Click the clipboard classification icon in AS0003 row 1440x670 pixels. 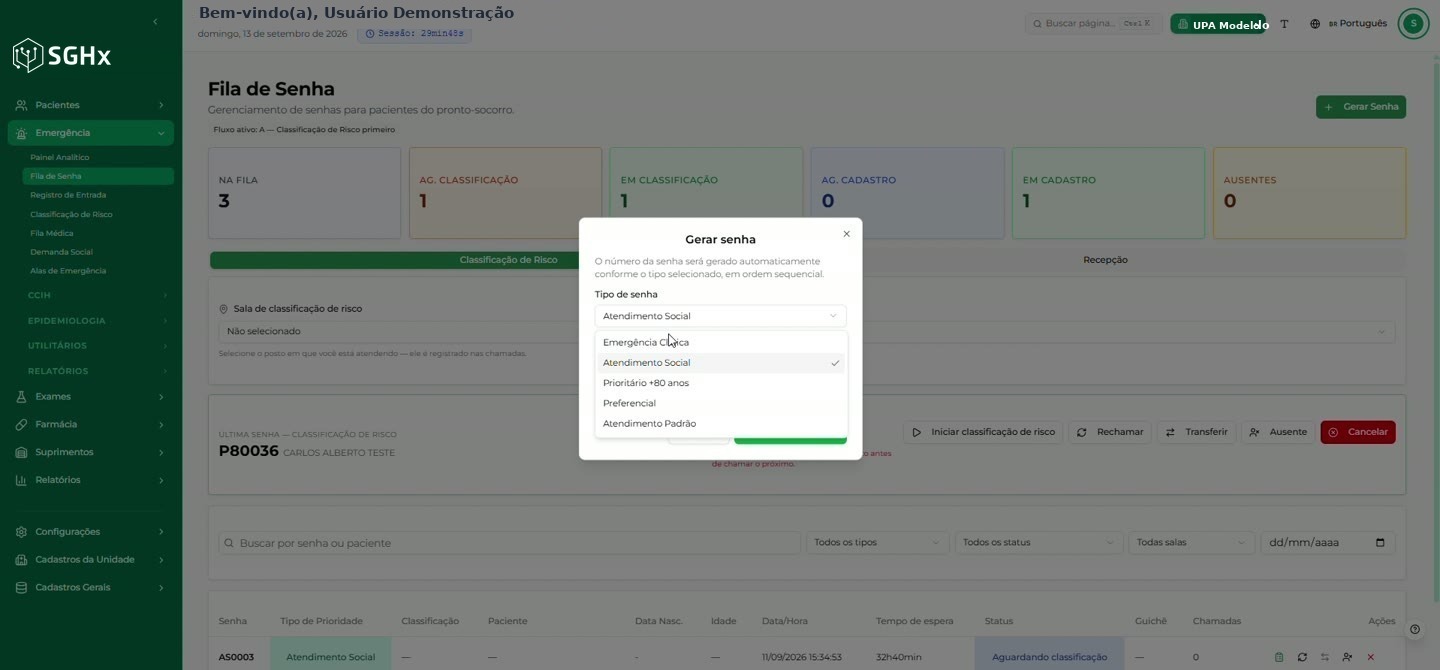click(x=1279, y=657)
